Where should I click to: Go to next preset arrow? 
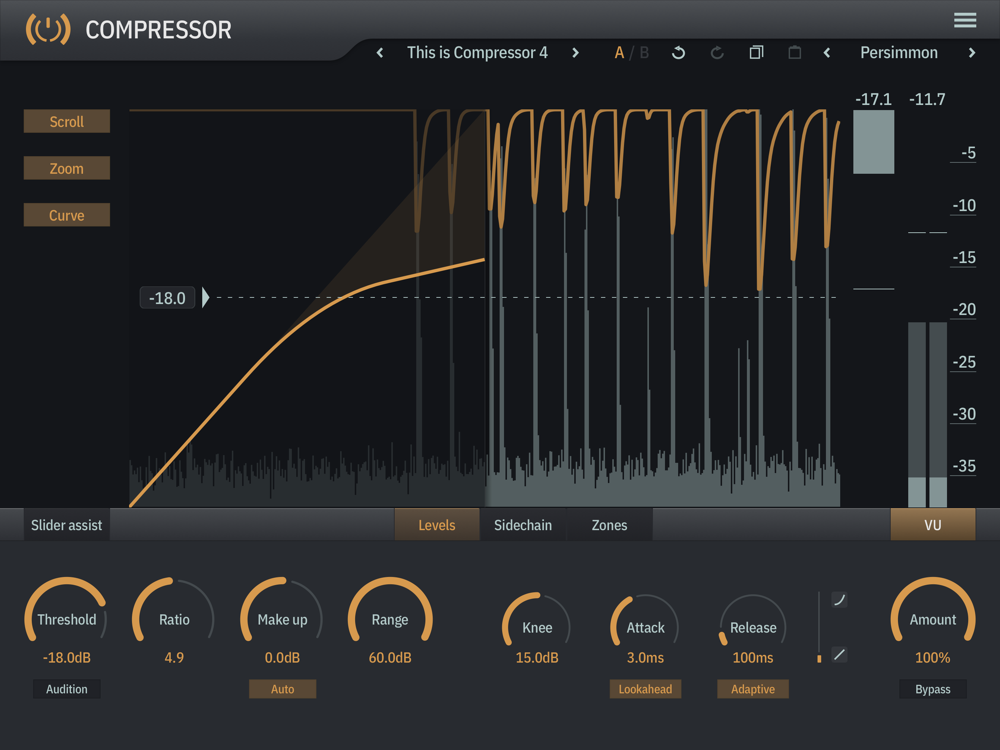575,53
